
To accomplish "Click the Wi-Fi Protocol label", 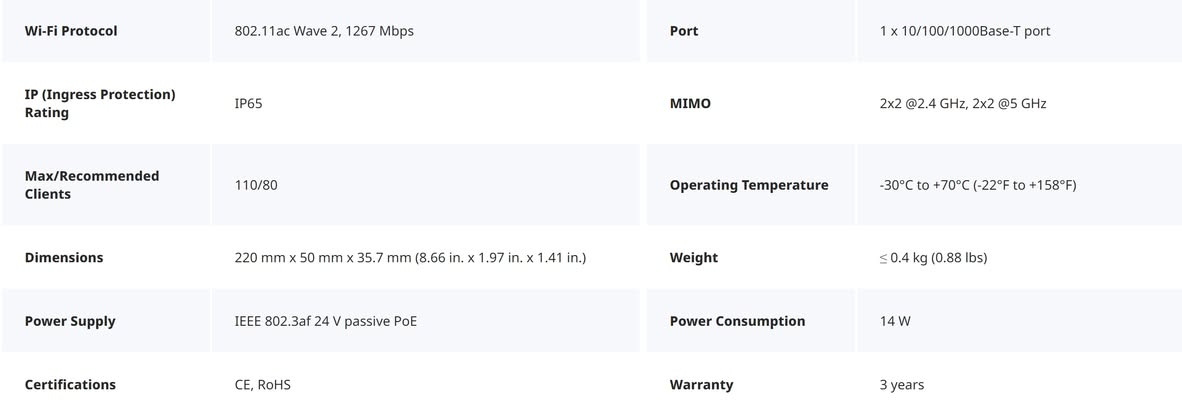I will pyautogui.click(x=71, y=31).
